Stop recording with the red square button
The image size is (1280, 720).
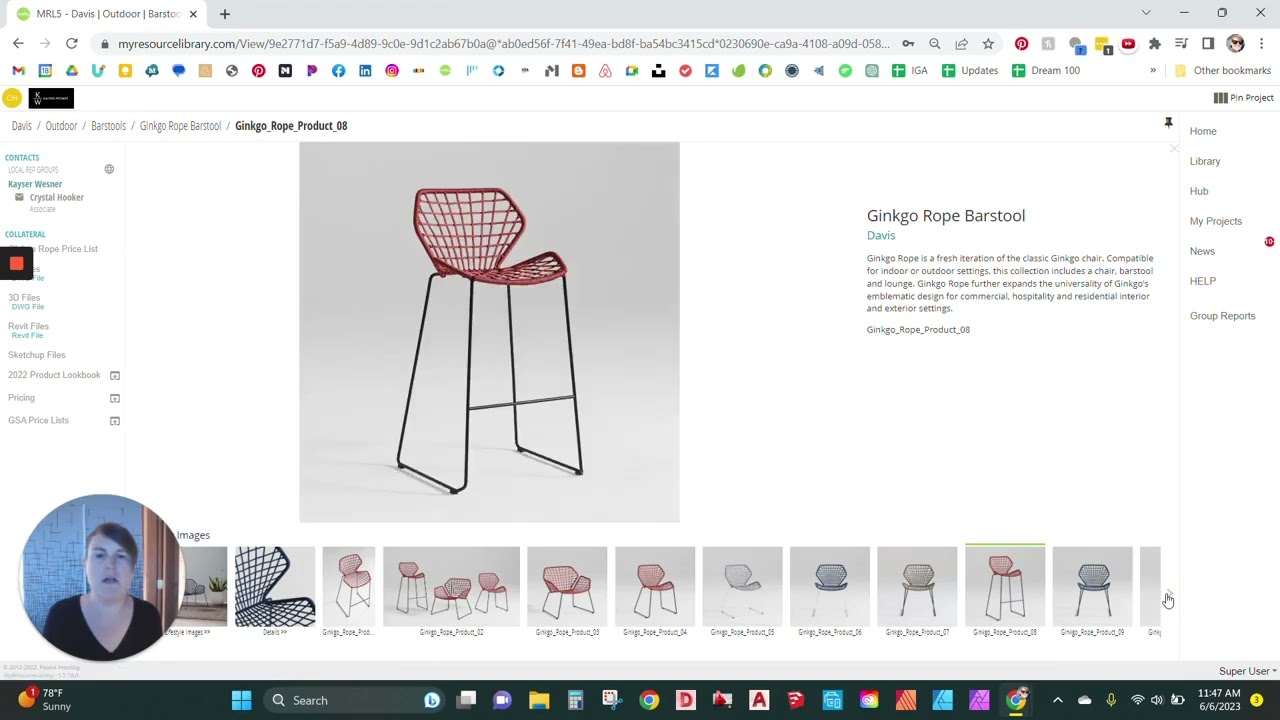16,263
